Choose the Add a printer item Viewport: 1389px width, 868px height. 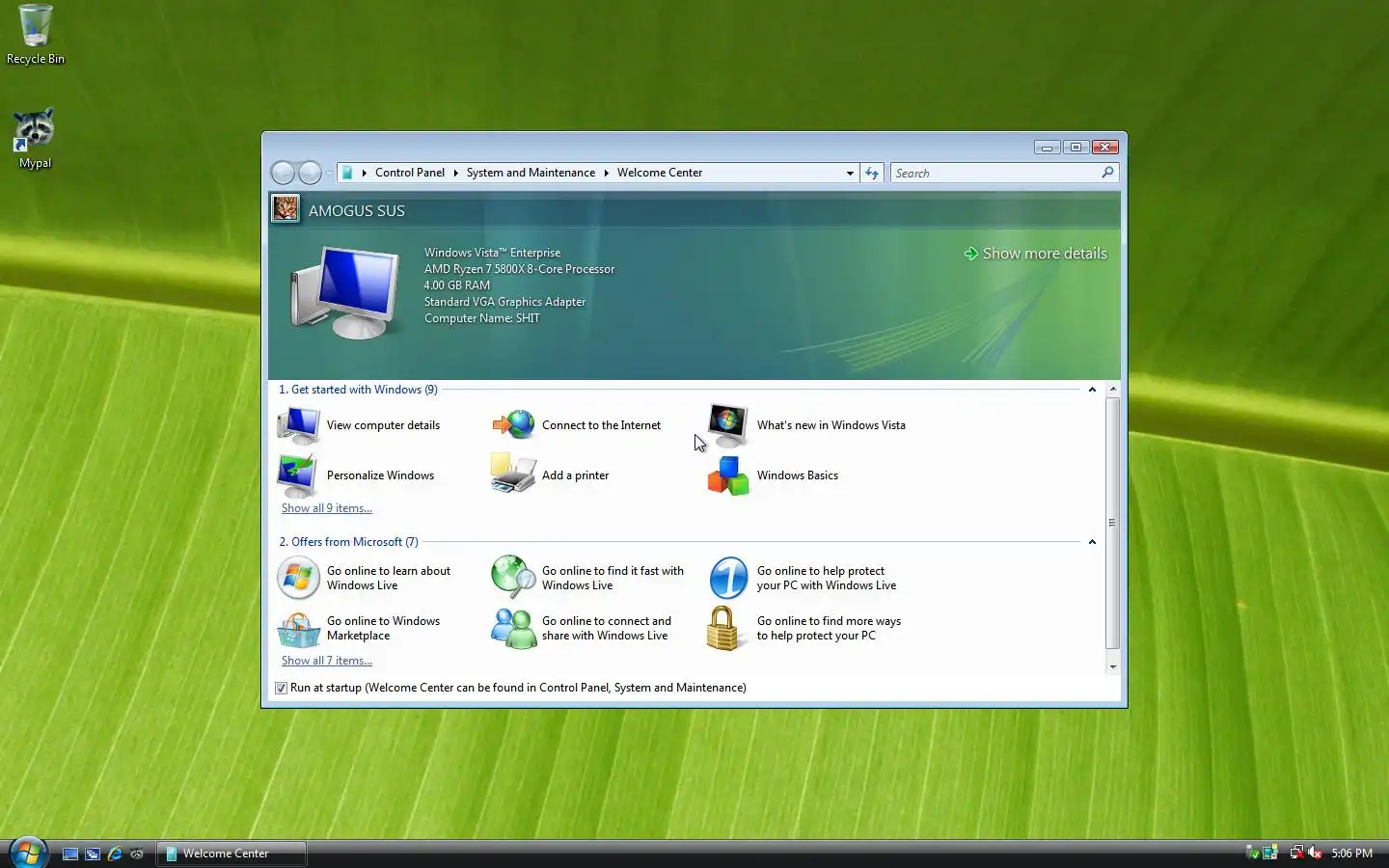(550, 475)
